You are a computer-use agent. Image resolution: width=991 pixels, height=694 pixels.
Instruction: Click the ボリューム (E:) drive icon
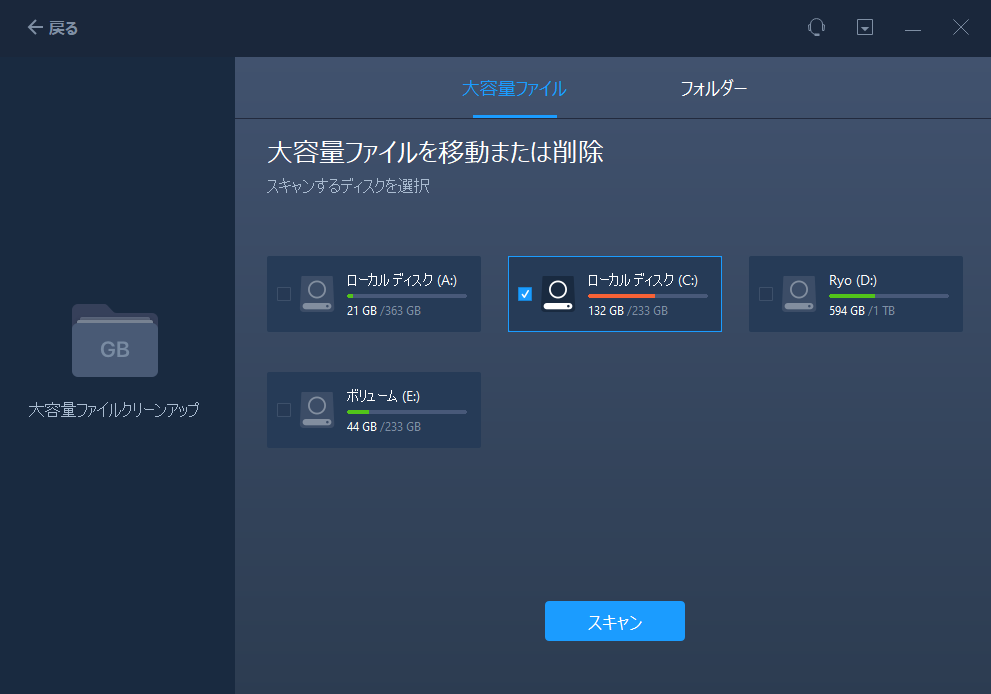point(317,410)
